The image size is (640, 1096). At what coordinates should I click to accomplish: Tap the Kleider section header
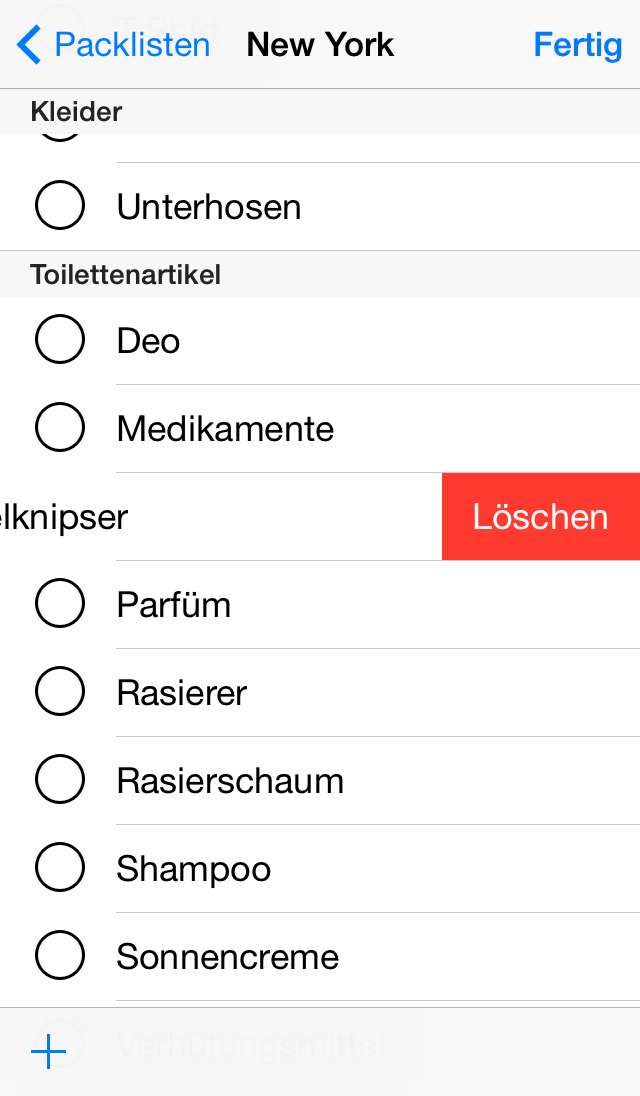point(76,112)
